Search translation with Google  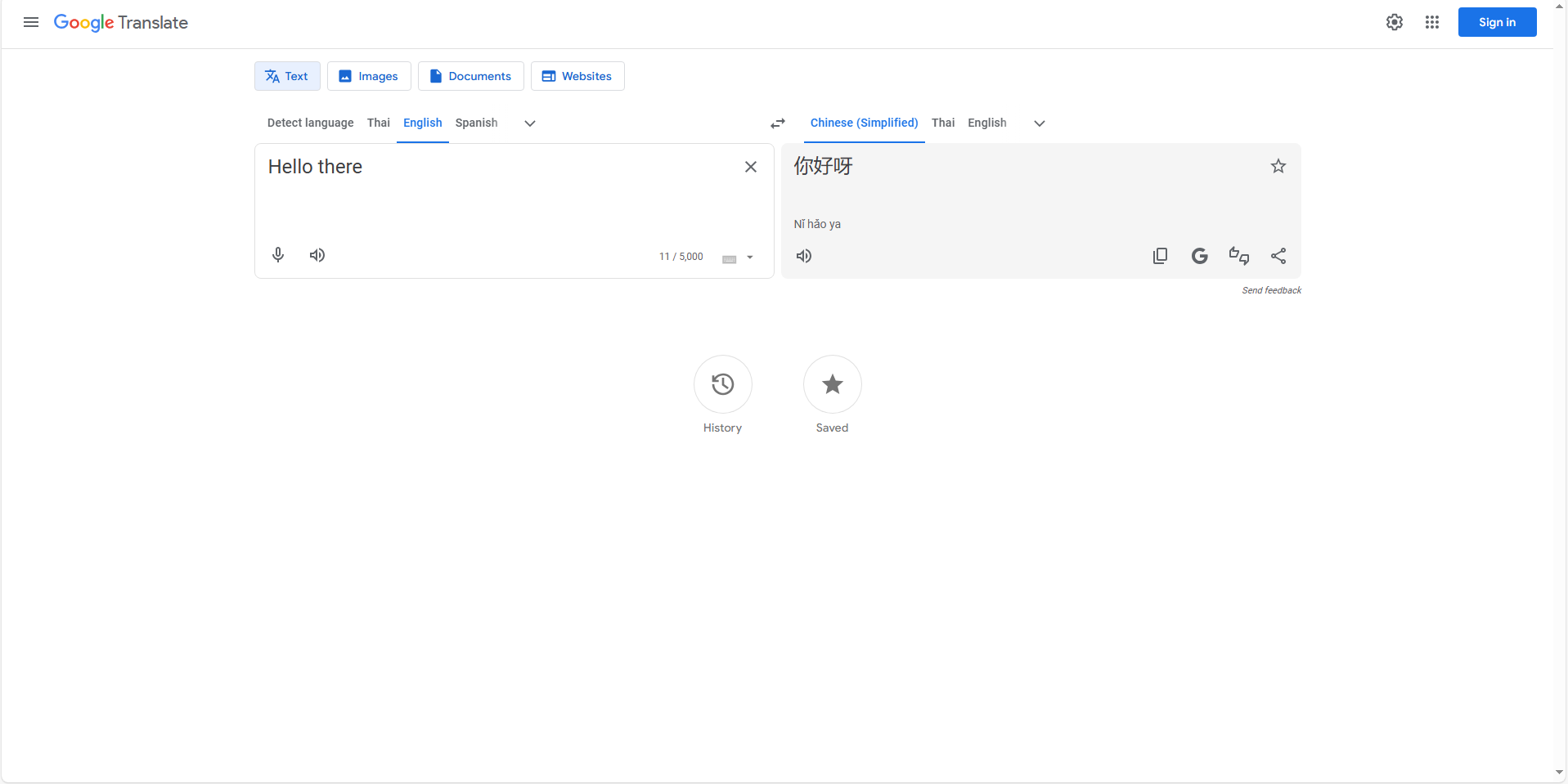coord(1199,256)
